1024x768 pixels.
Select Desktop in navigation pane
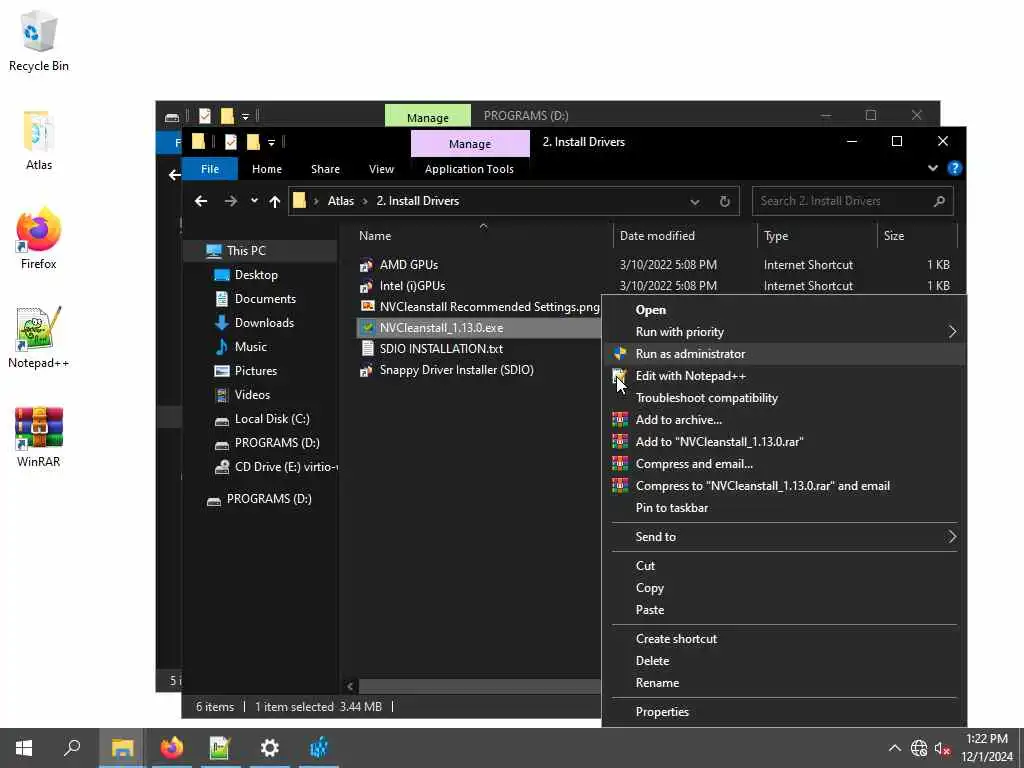[x=256, y=275]
